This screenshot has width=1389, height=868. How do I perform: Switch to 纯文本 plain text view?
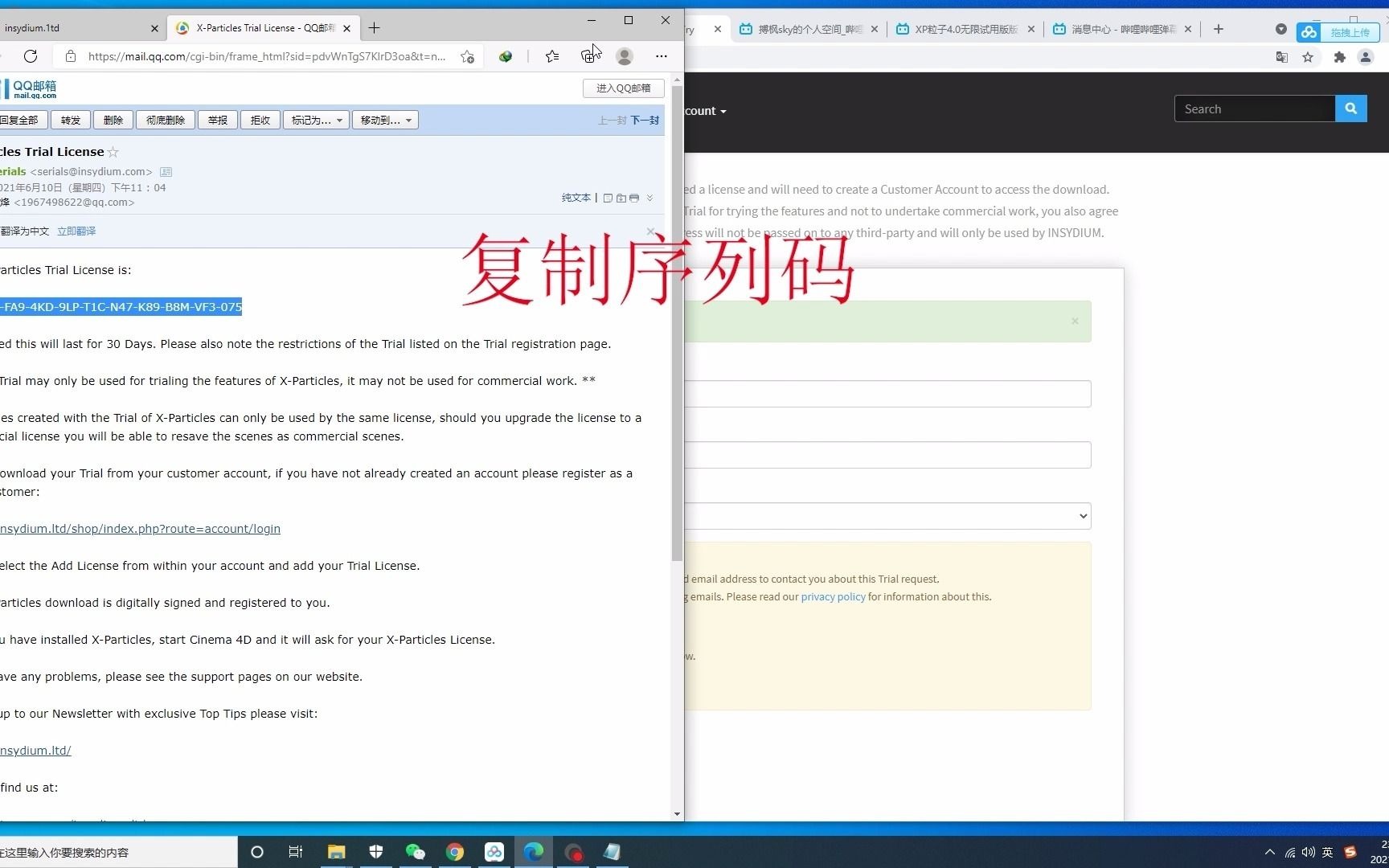(576, 198)
